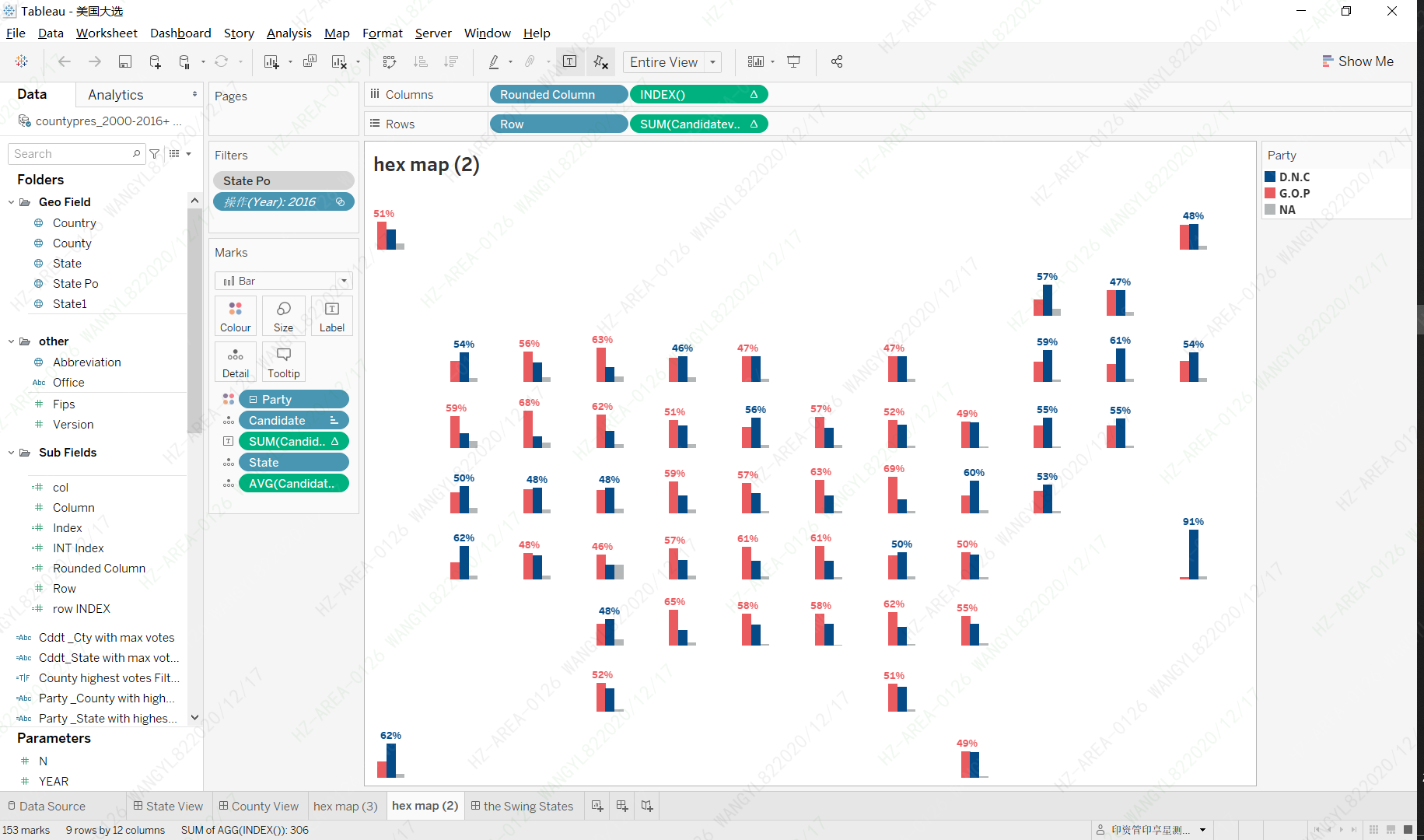Click the New Dashboard icon in tab bar

tap(622, 806)
